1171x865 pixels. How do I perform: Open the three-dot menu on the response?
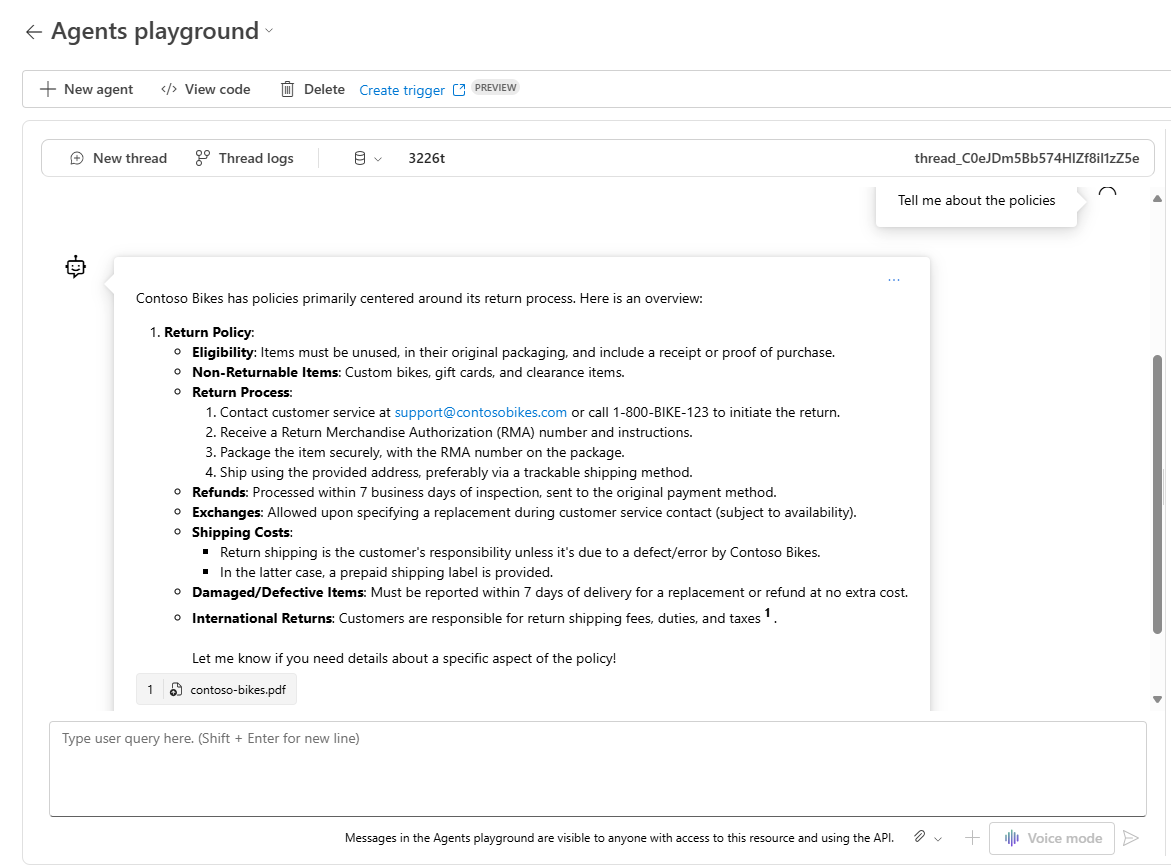894,279
